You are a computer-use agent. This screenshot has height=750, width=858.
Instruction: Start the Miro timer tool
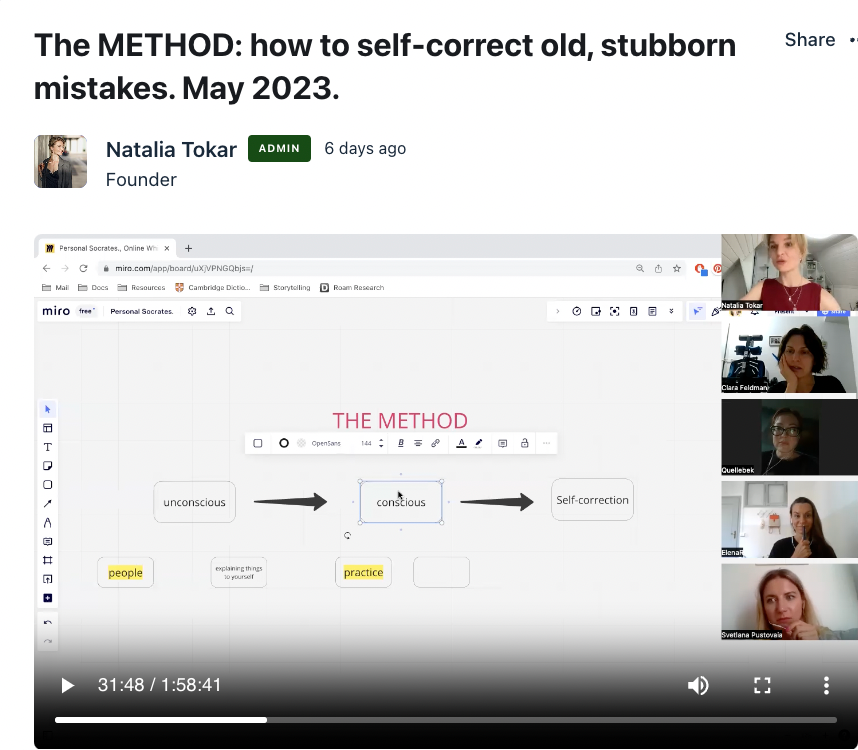(x=577, y=311)
